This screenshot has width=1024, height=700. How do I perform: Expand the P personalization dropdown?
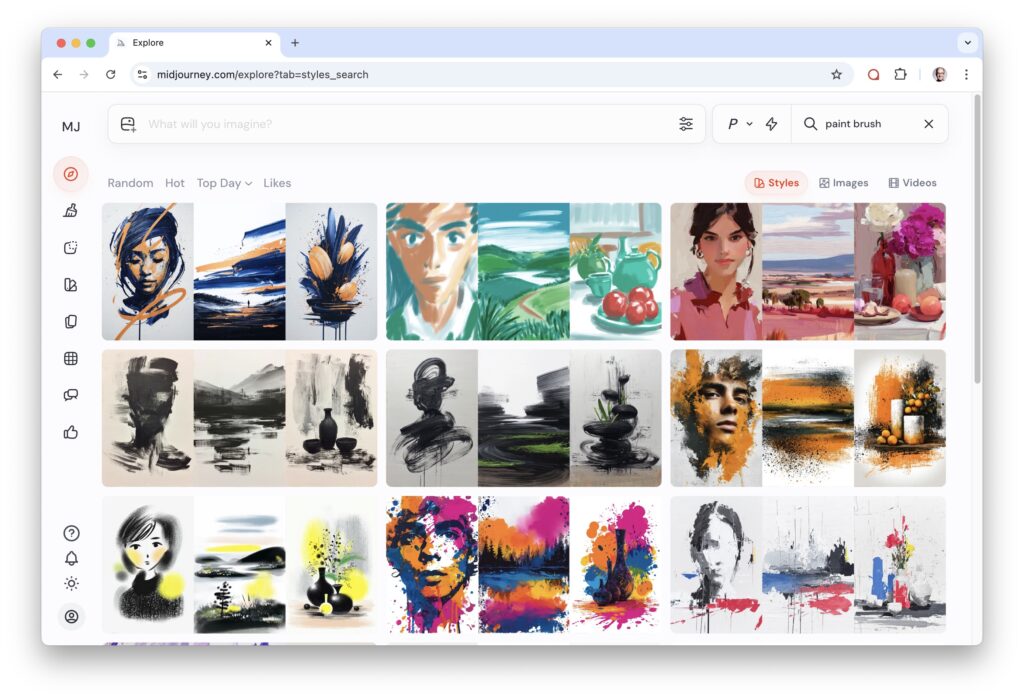pyautogui.click(x=739, y=124)
